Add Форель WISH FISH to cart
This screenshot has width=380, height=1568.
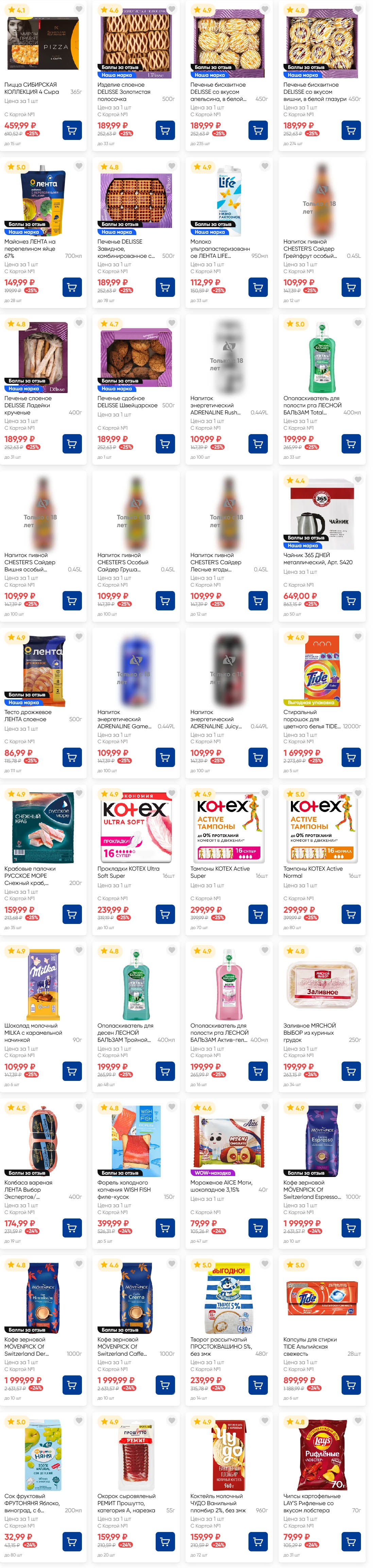(x=165, y=1228)
